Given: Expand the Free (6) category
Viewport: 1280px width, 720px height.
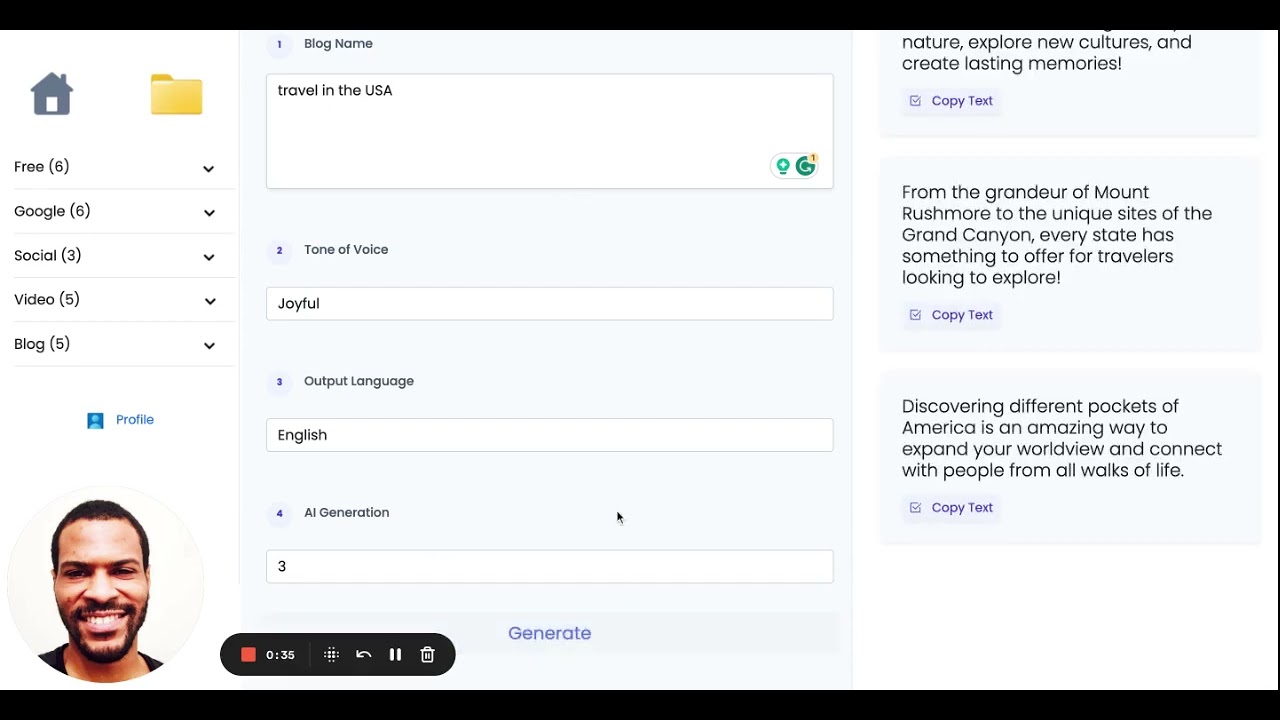Looking at the screenshot, I should (x=116, y=167).
